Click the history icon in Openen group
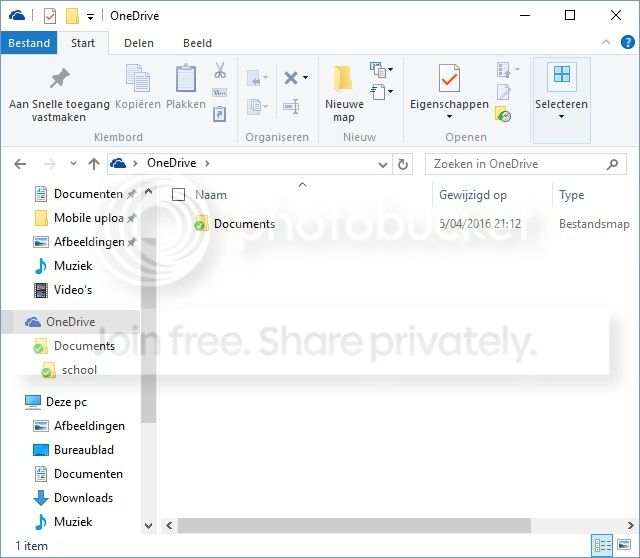Screen dimensions: 640x558 point(503,114)
